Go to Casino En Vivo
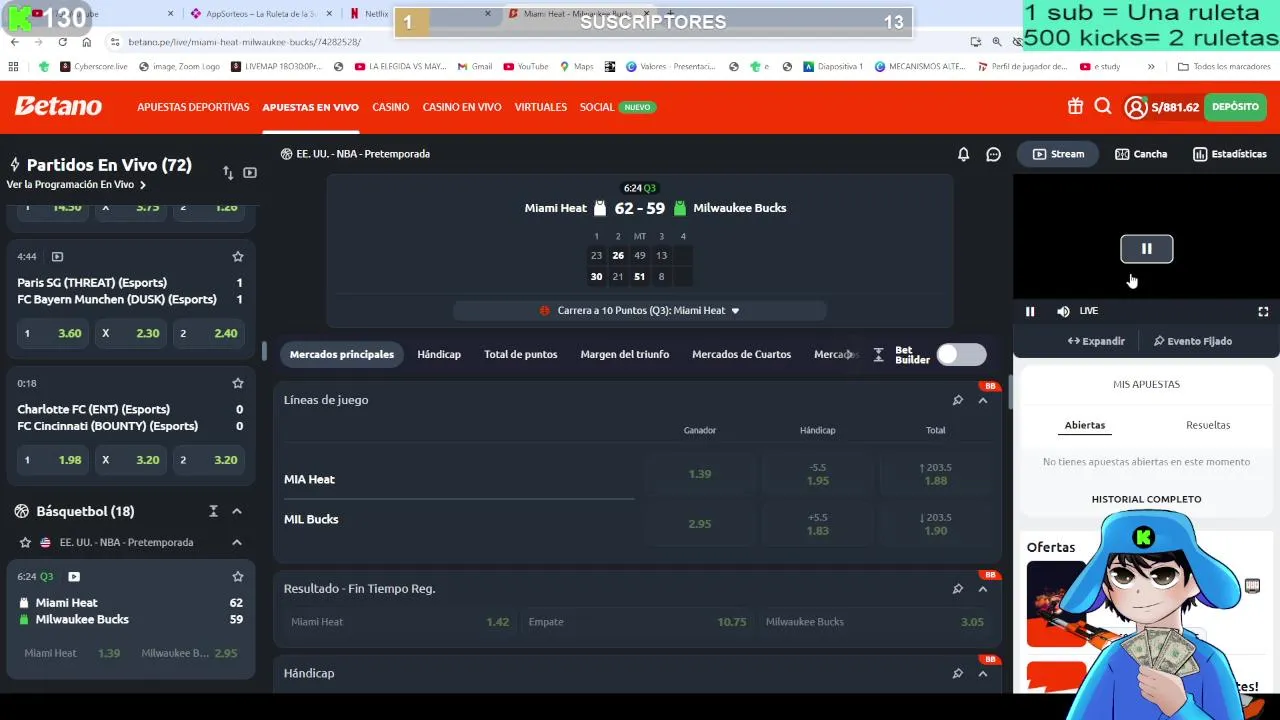Image resolution: width=1280 pixels, height=720 pixels. [x=462, y=107]
